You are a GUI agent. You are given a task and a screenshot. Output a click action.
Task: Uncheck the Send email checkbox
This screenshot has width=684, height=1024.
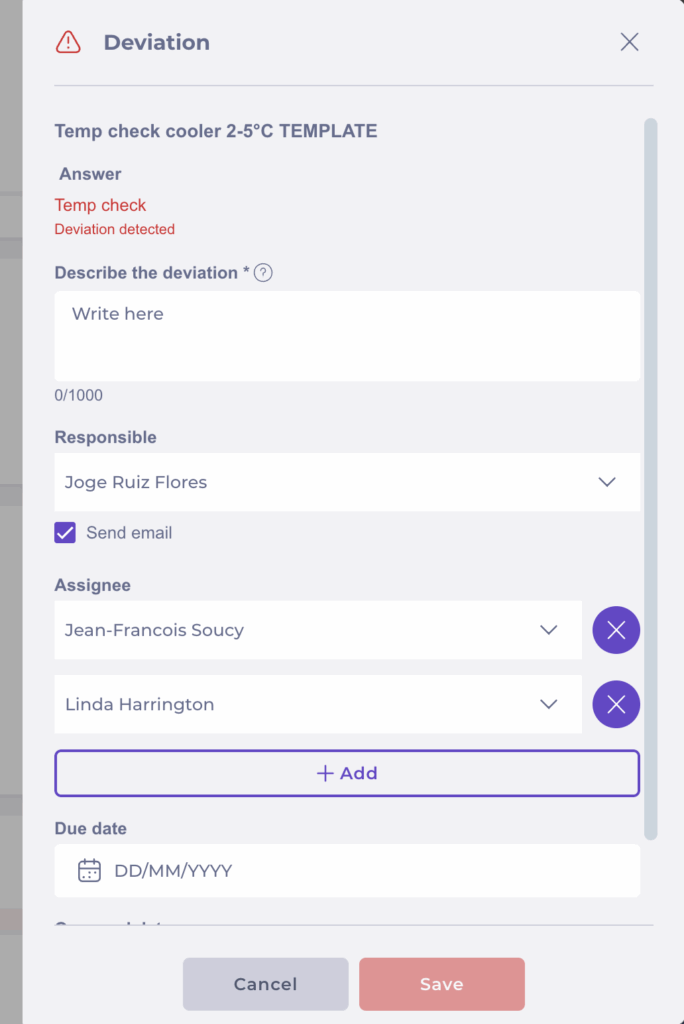[x=65, y=533]
